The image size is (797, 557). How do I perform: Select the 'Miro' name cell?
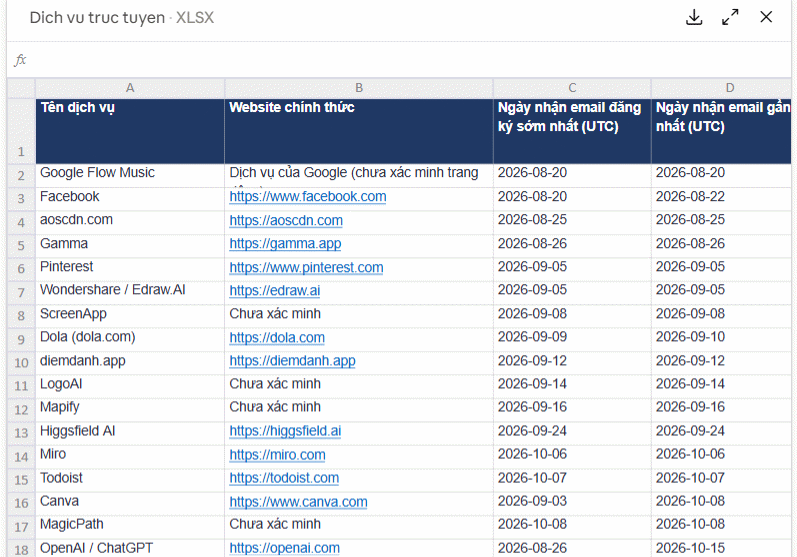click(x=130, y=456)
